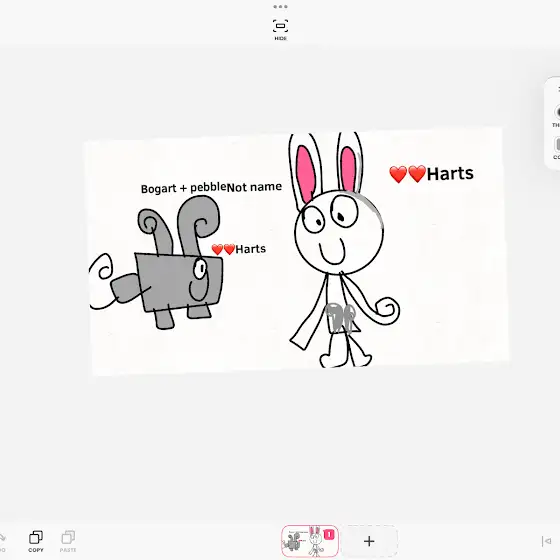Tap the pink frame number badge
The height and width of the screenshot is (560, 560).
coord(329,535)
